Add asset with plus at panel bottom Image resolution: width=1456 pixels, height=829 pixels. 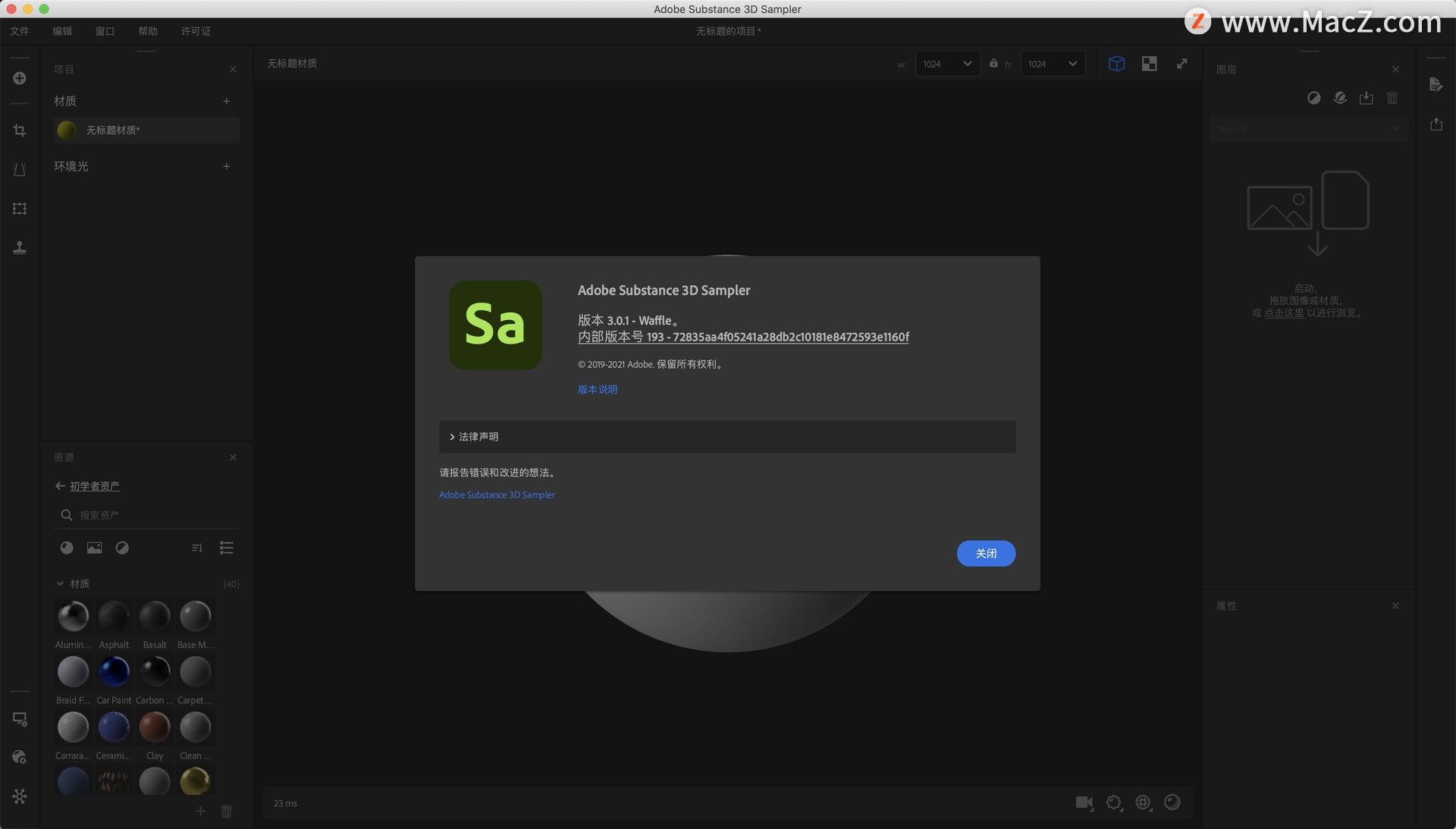pyautogui.click(x=200, y=811)
